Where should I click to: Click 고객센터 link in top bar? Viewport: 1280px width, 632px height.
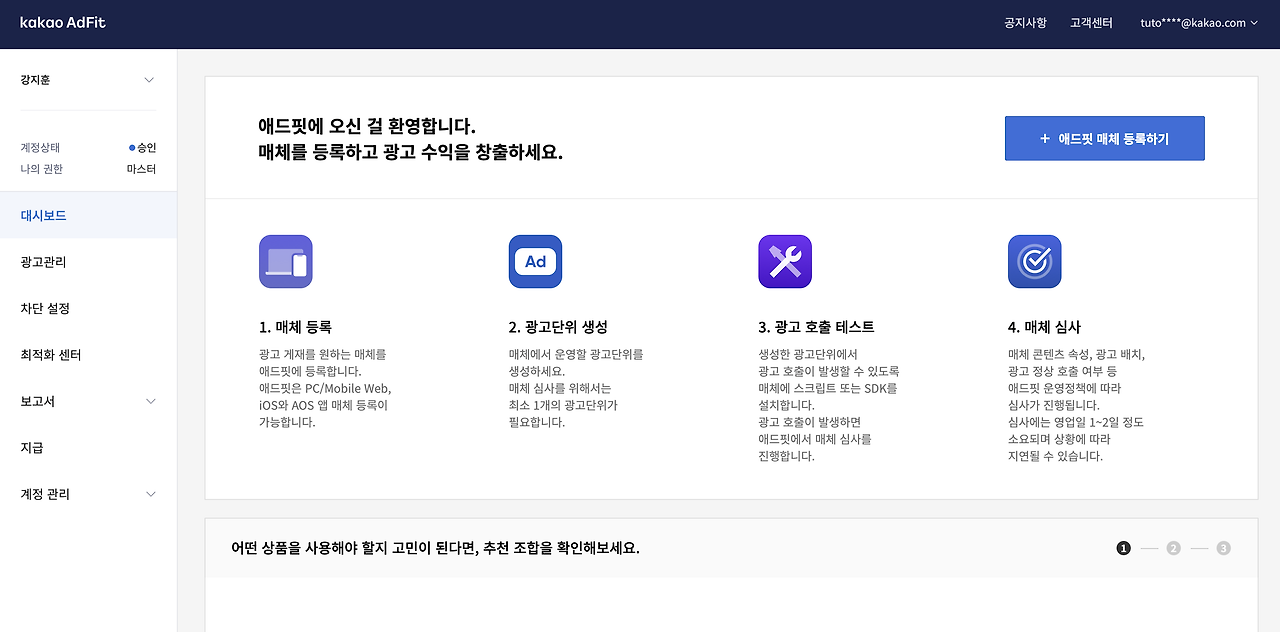coord(1091,23)
